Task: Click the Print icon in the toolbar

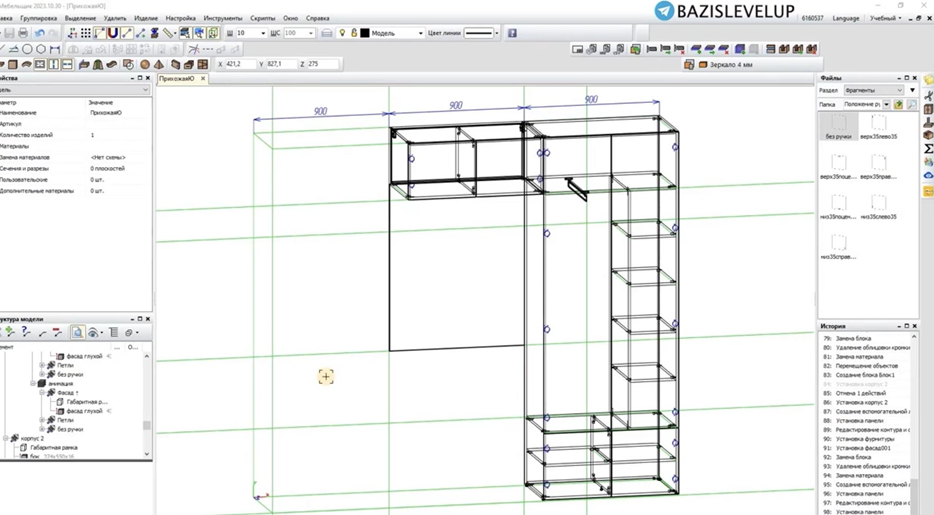Action: (x=23, y=33)
